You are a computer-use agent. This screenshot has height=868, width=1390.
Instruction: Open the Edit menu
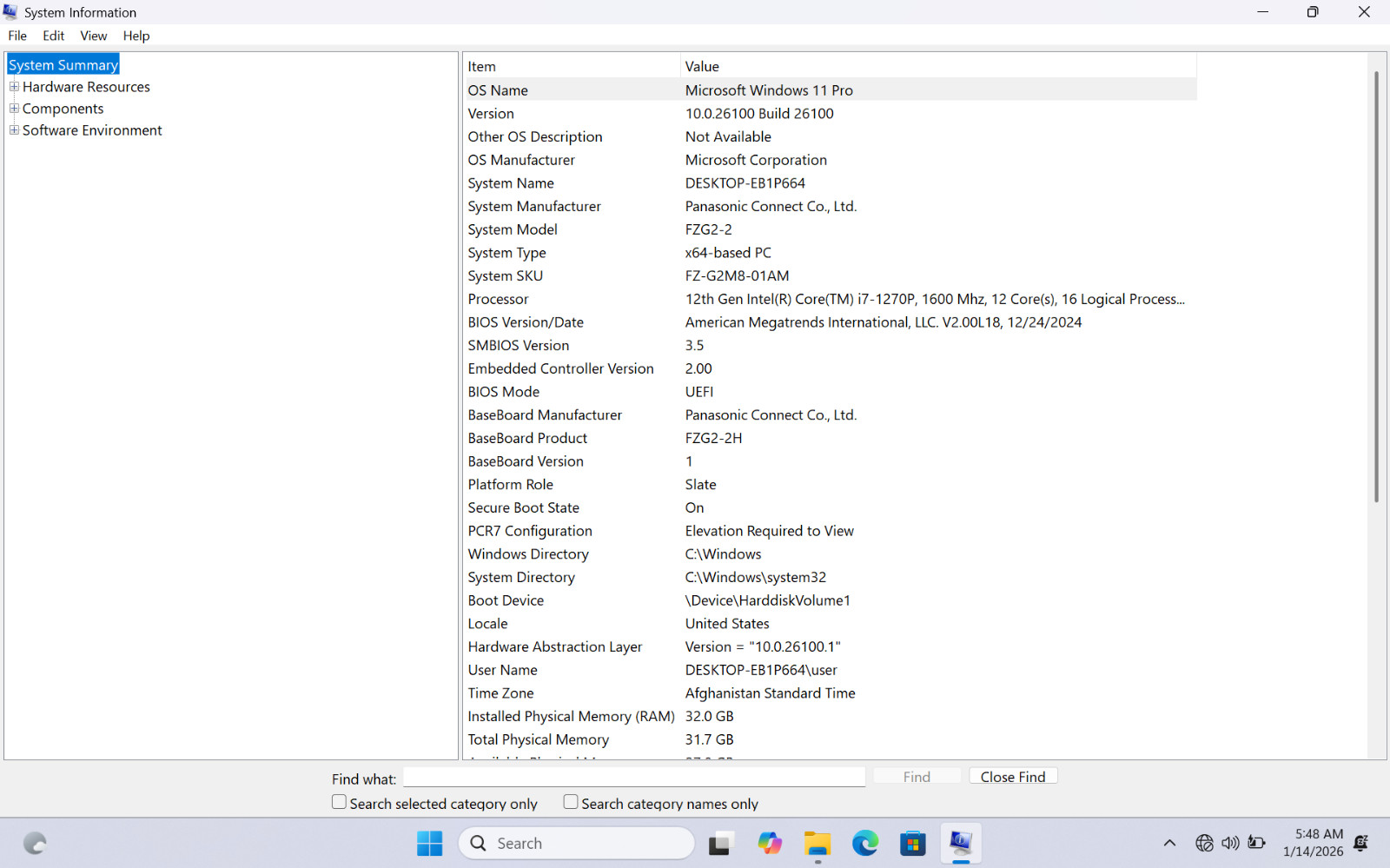(54, 36)
